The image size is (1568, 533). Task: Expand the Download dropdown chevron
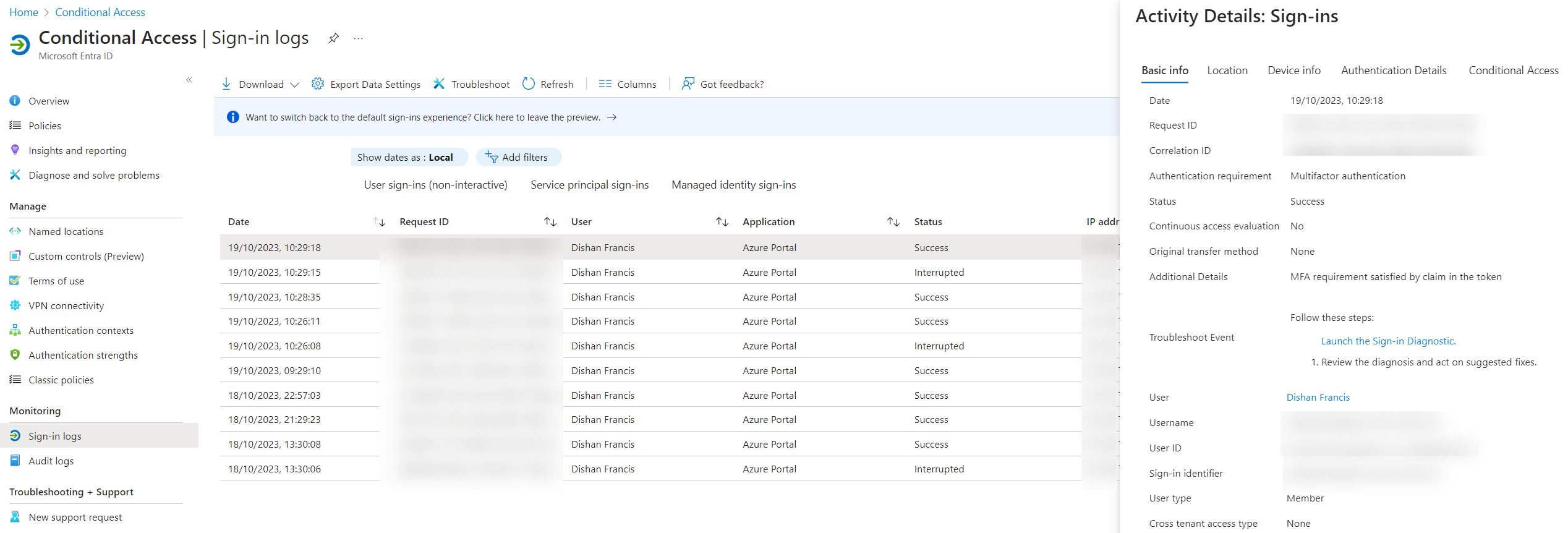click(x=294, y=85)
